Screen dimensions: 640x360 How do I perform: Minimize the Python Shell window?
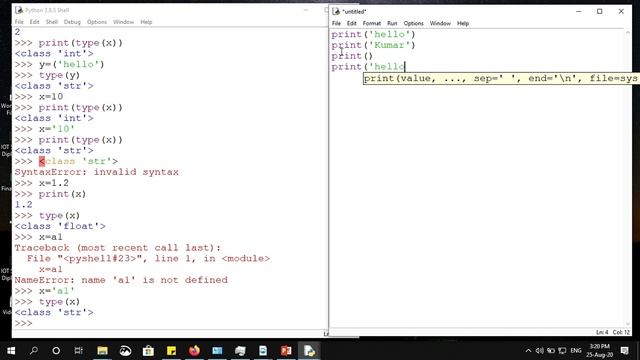306,10
